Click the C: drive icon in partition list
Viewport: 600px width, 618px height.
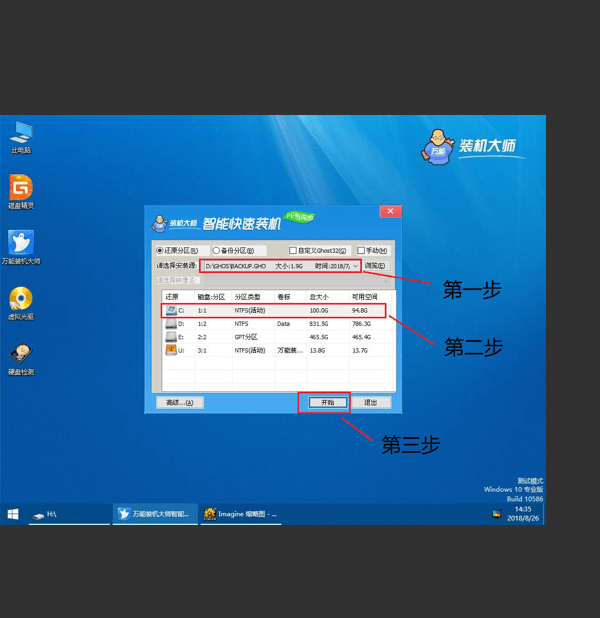[171, 311]
